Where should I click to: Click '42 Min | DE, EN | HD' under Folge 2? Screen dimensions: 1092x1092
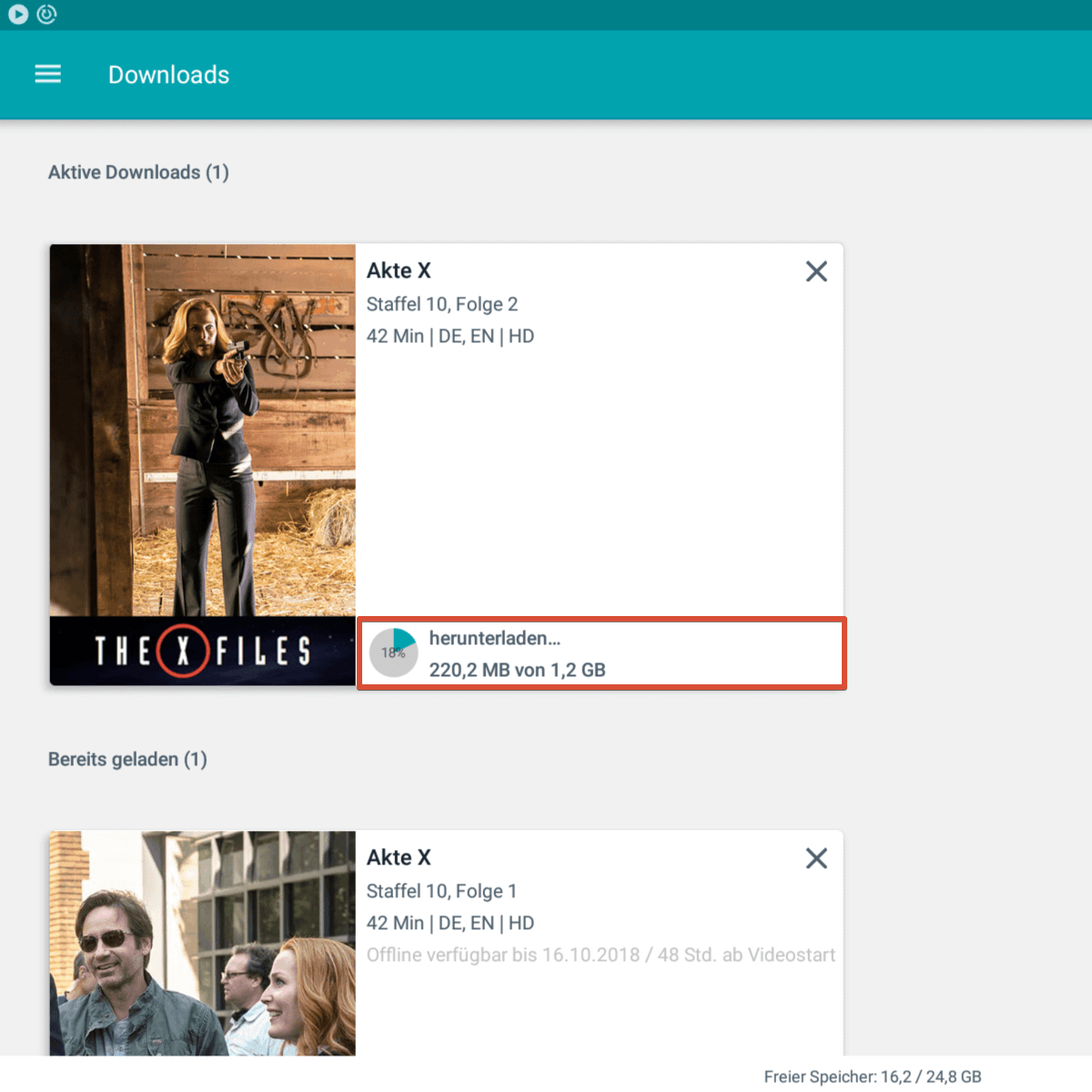point(450,336)
